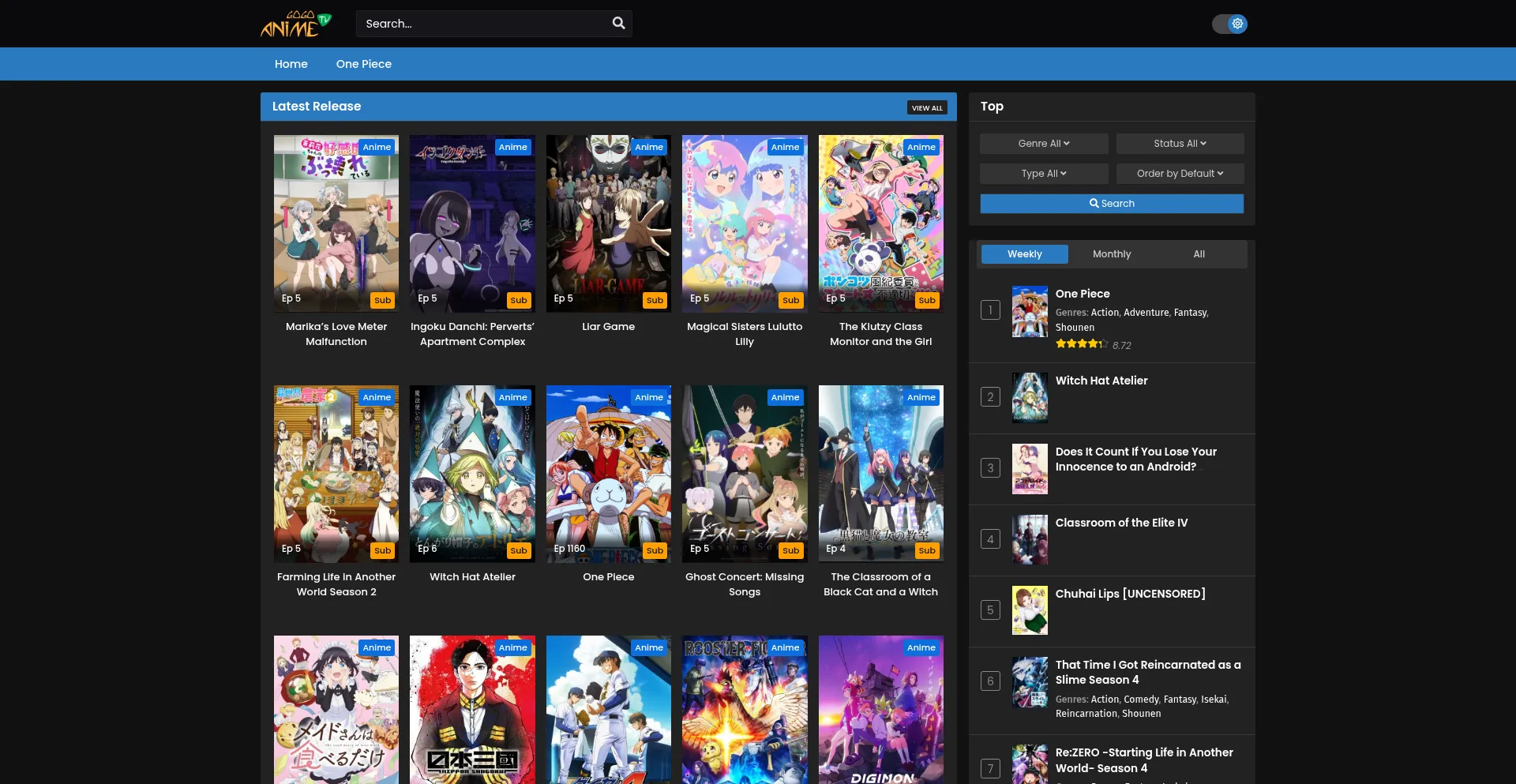The height and width of the screenshot is (784, 1516).
Task: Click Magical Sisters Lulutto Lilly title link
Action: click(x=745, y=334)
